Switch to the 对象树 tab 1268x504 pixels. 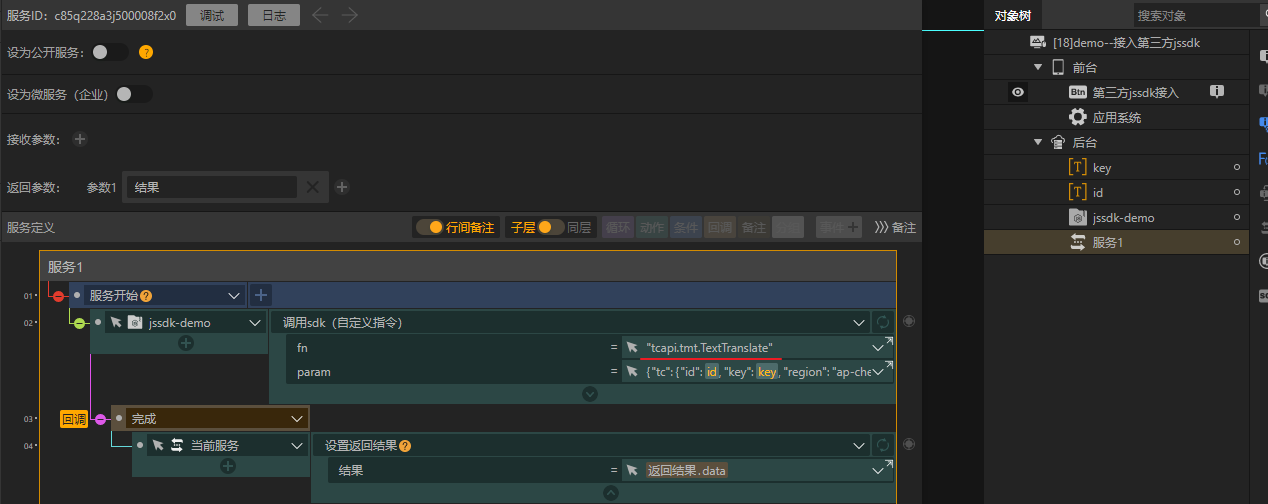coord(1013,15)
